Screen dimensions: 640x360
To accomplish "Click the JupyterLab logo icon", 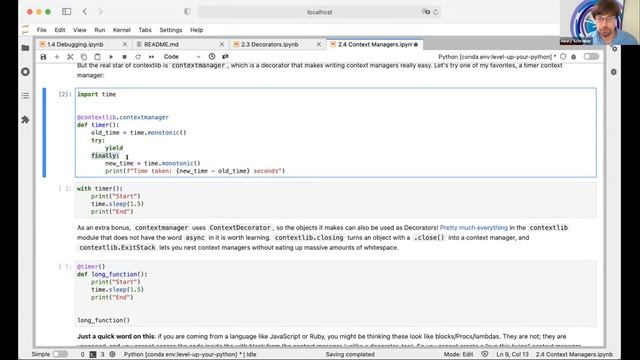I will [26, 29].
